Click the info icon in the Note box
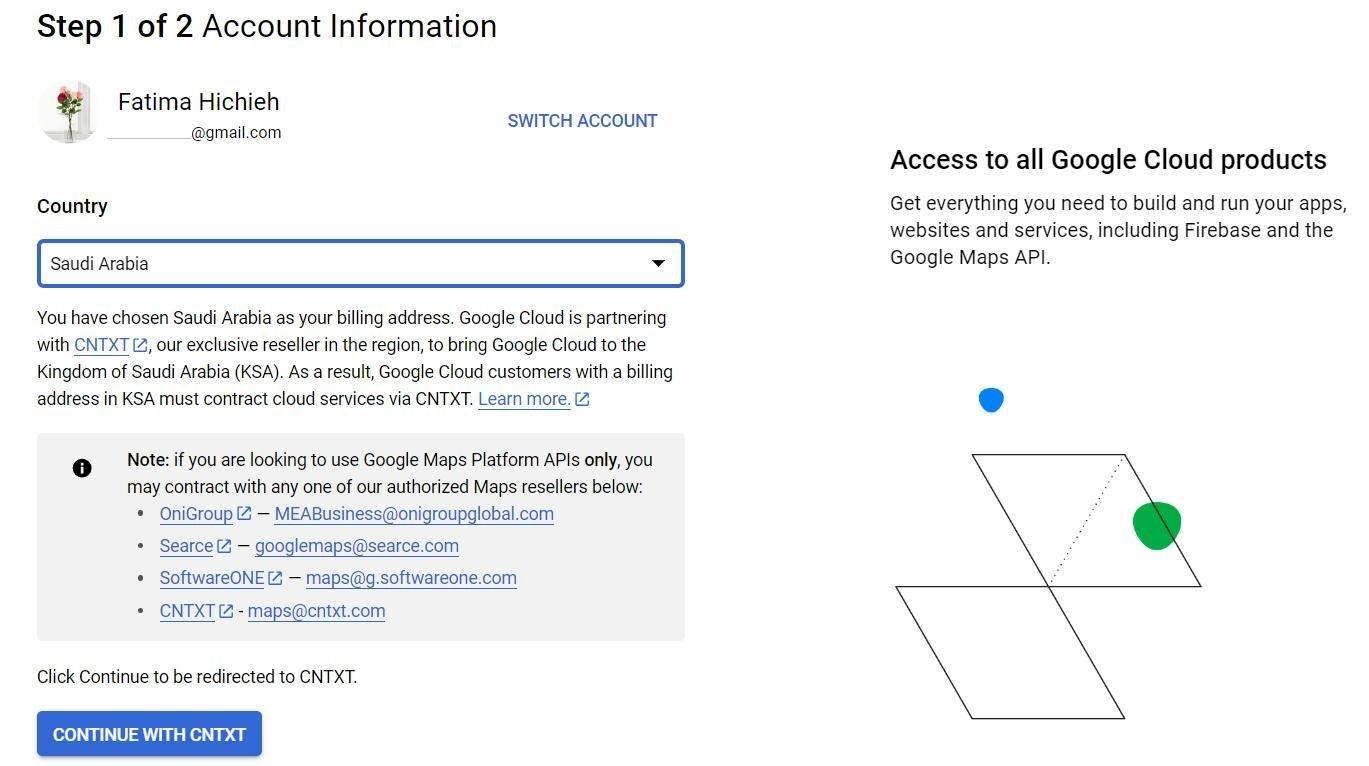Image resolution: width=1369 pixels, height=766 pixels. [x=82, y=467]
